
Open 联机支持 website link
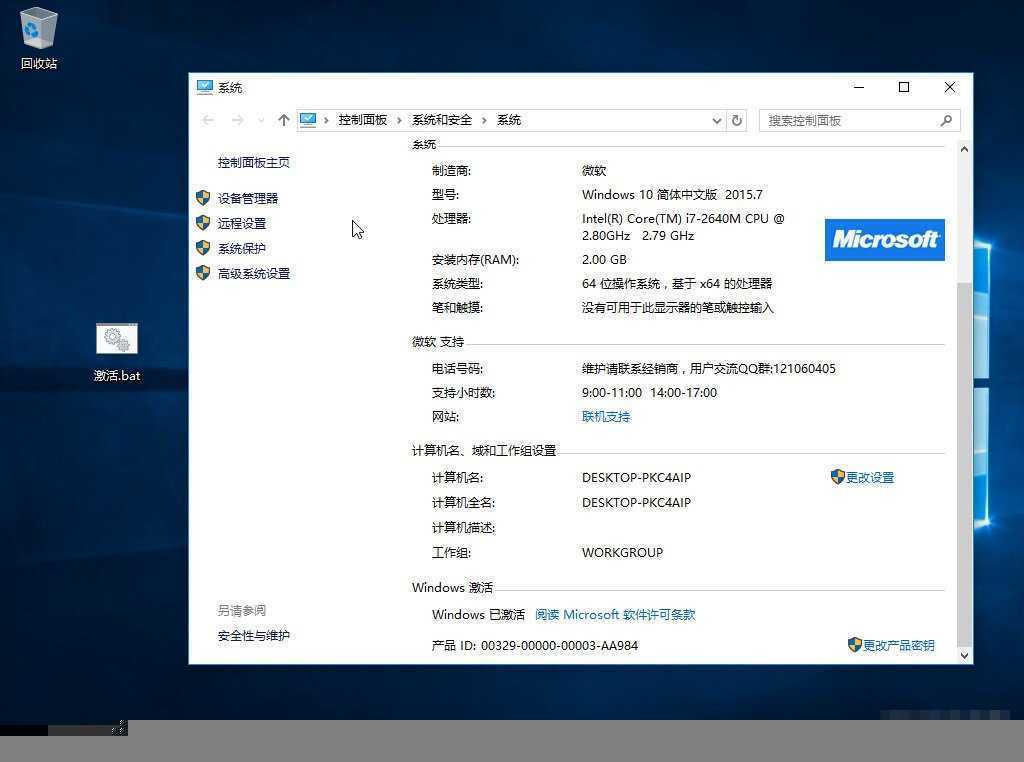click(606, 417)
